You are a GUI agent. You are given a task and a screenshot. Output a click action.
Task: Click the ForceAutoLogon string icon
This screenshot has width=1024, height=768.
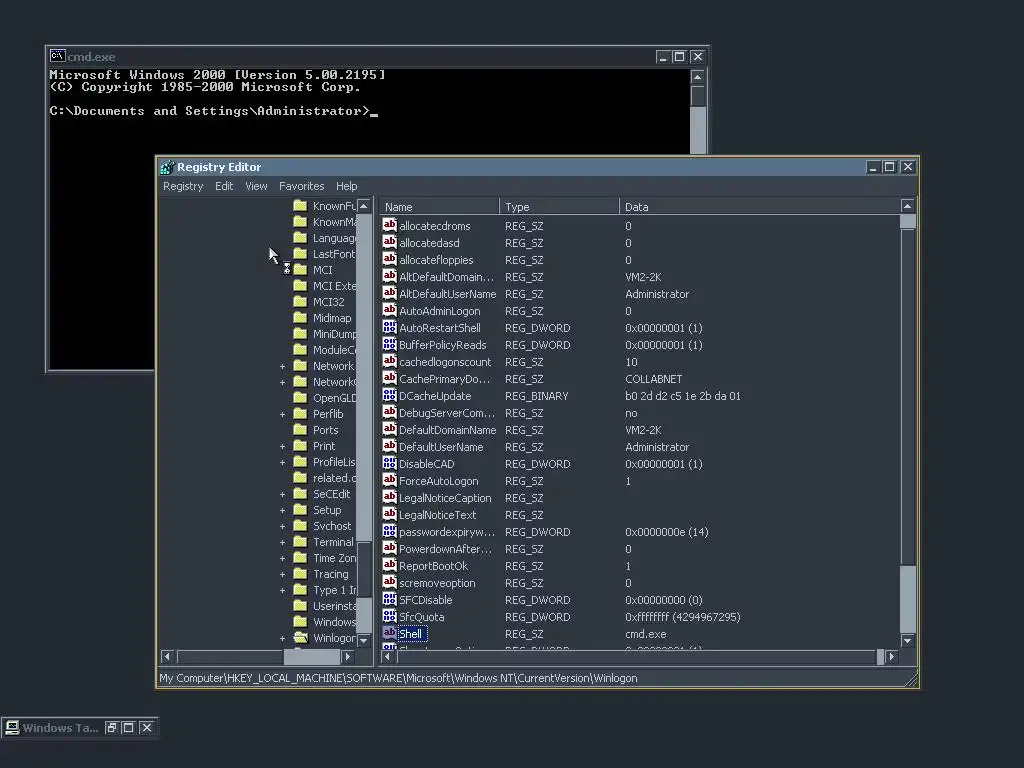[x=389, y=480]
